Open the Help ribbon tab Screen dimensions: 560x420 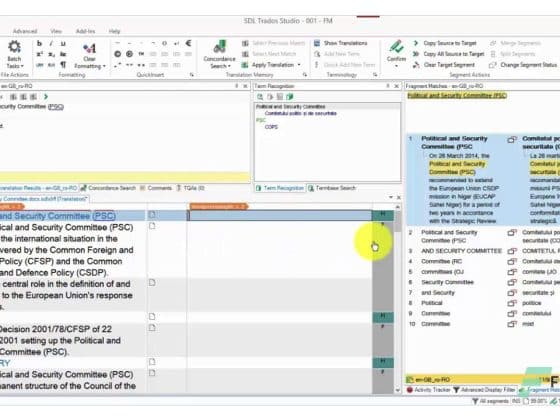(114, 31)
